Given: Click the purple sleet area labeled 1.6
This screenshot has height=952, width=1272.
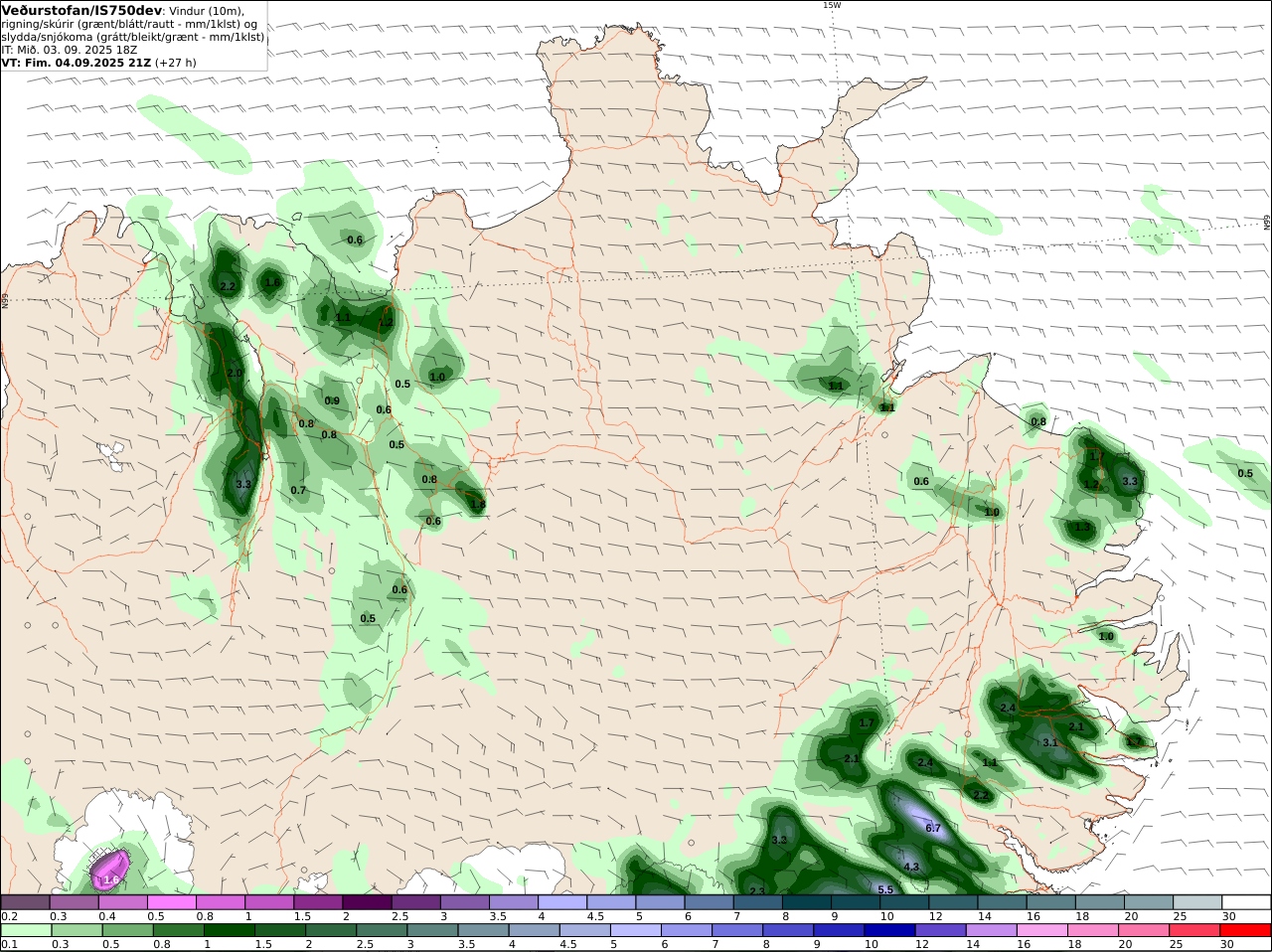Looking at the screenshot, I should 110,870.
